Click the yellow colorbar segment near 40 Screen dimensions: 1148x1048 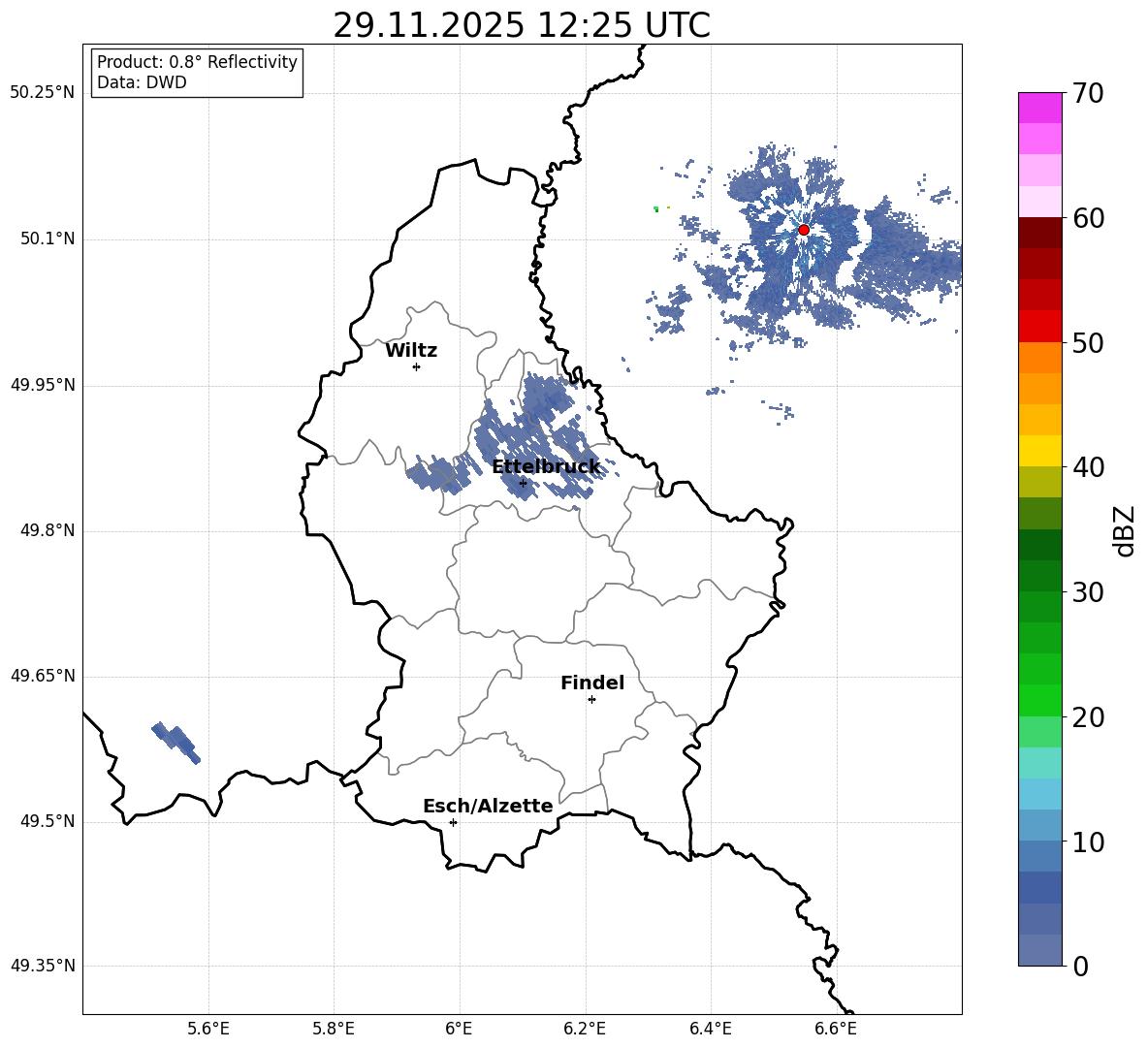[x=1040, y=451]
